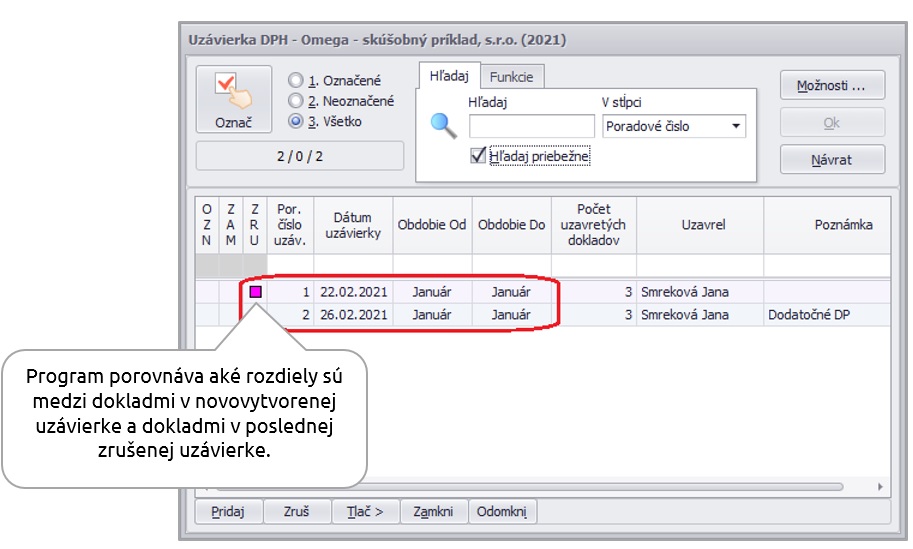
Task: Select the '3. Všetko' radio button
Action: [295, 122]
